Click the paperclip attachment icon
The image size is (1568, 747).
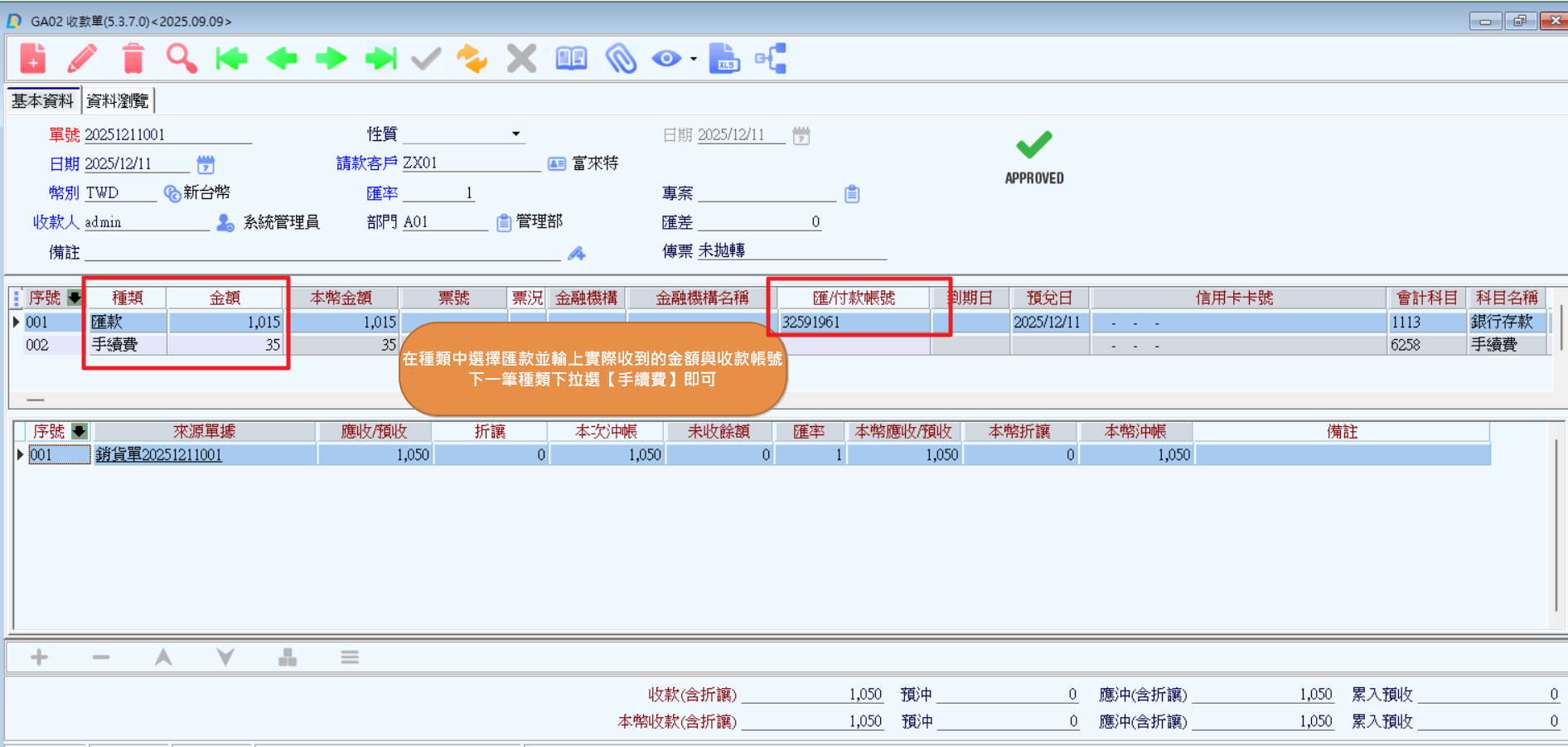click(621, 59)
